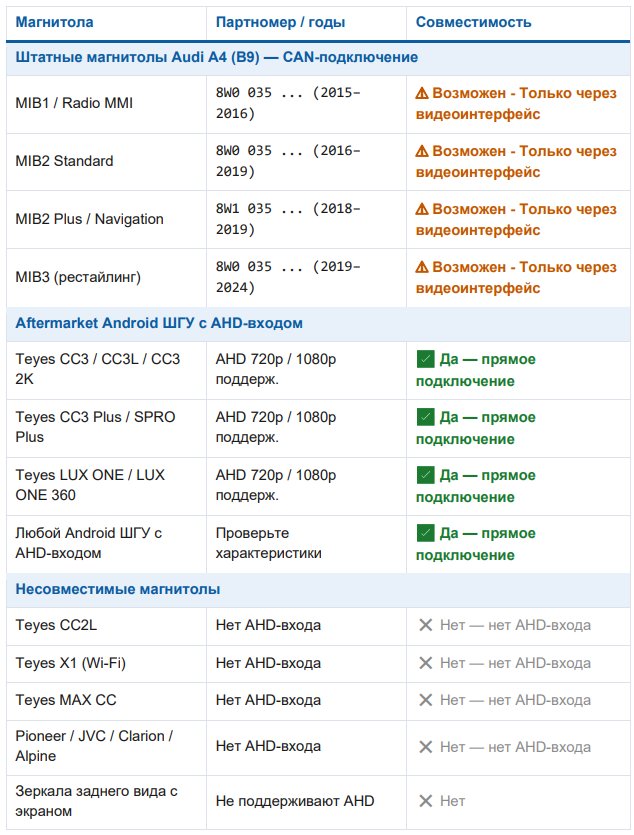Click green checkmark in Teyes CC3 Plus / SPRO row
The width and height of the screenshot is (634, 835).
click(x=425, y=418)
